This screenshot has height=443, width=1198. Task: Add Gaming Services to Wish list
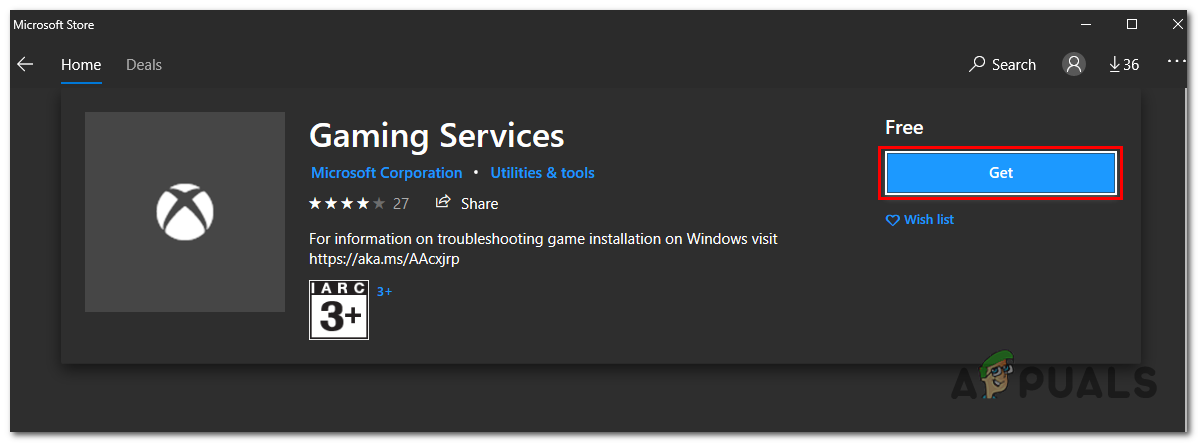(920, 219)
